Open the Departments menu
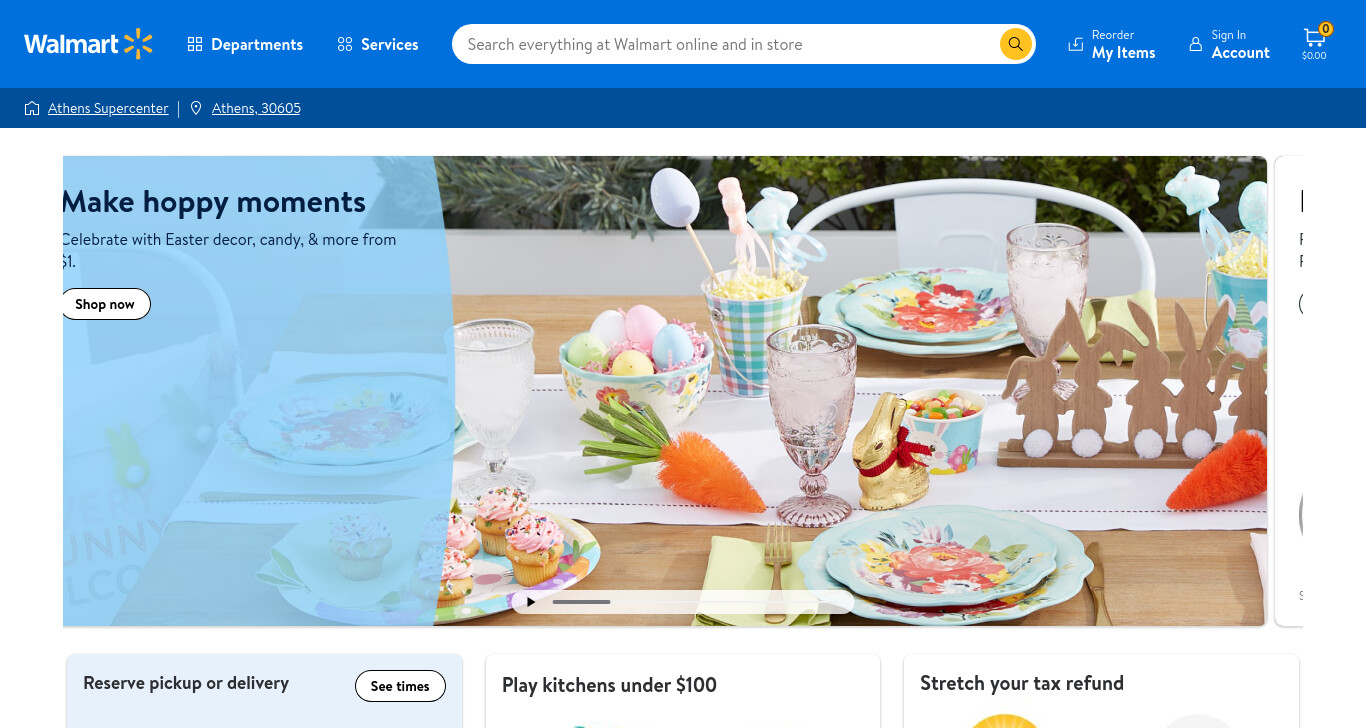The width and height of the screenshot is (1366, 728). pos(245,44)
